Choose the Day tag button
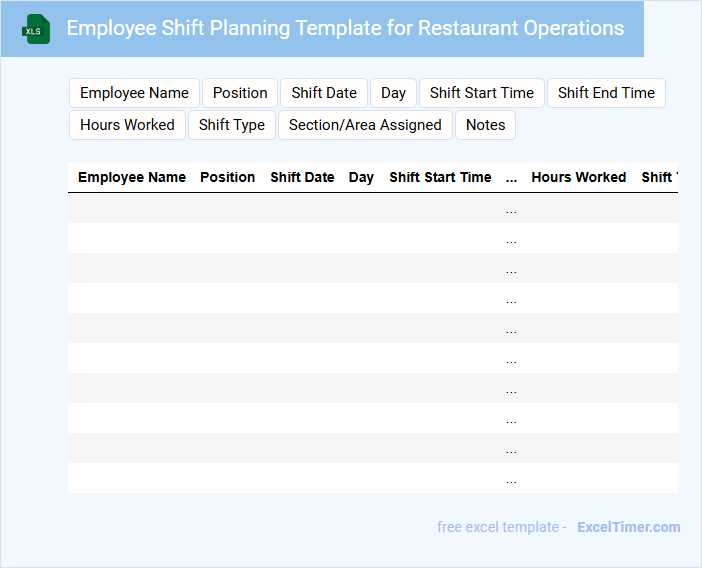 click(393, 93)
